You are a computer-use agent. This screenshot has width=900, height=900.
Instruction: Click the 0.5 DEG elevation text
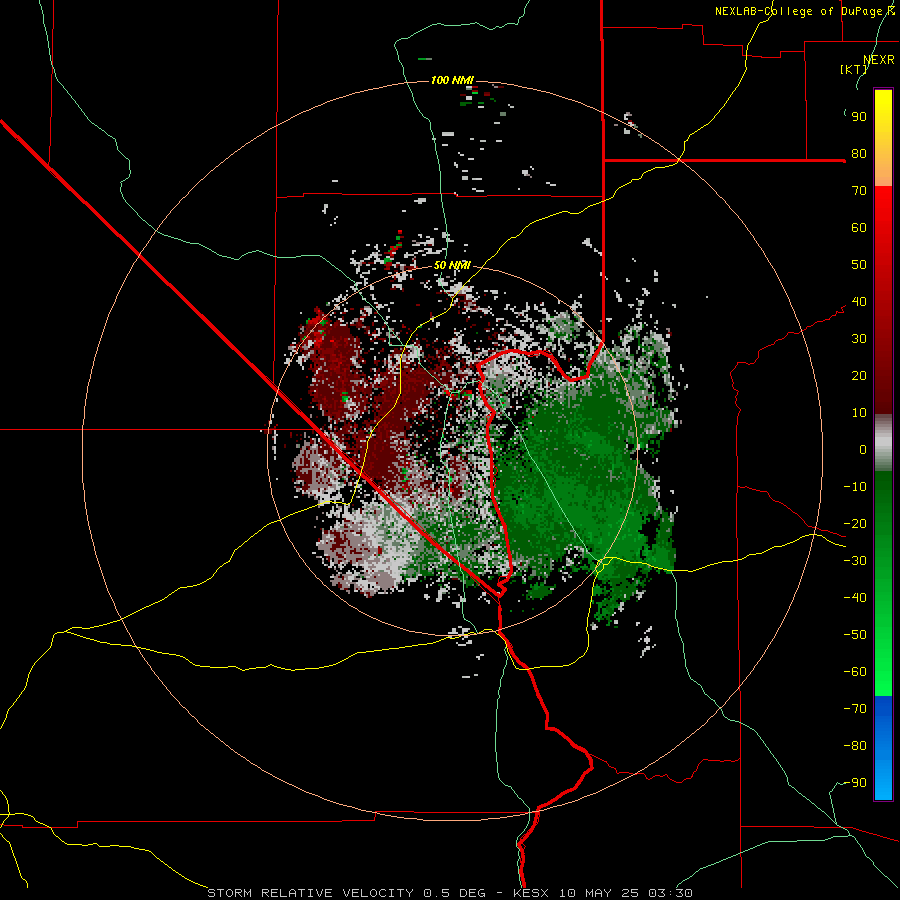pos(454,893)
